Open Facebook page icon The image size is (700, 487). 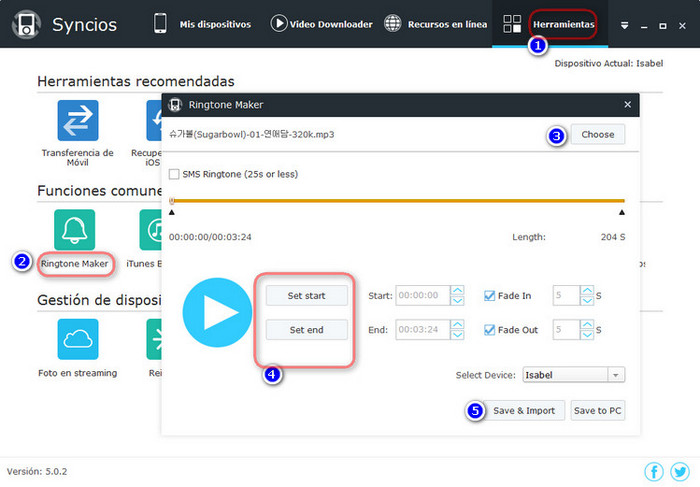tap(654, 471)
